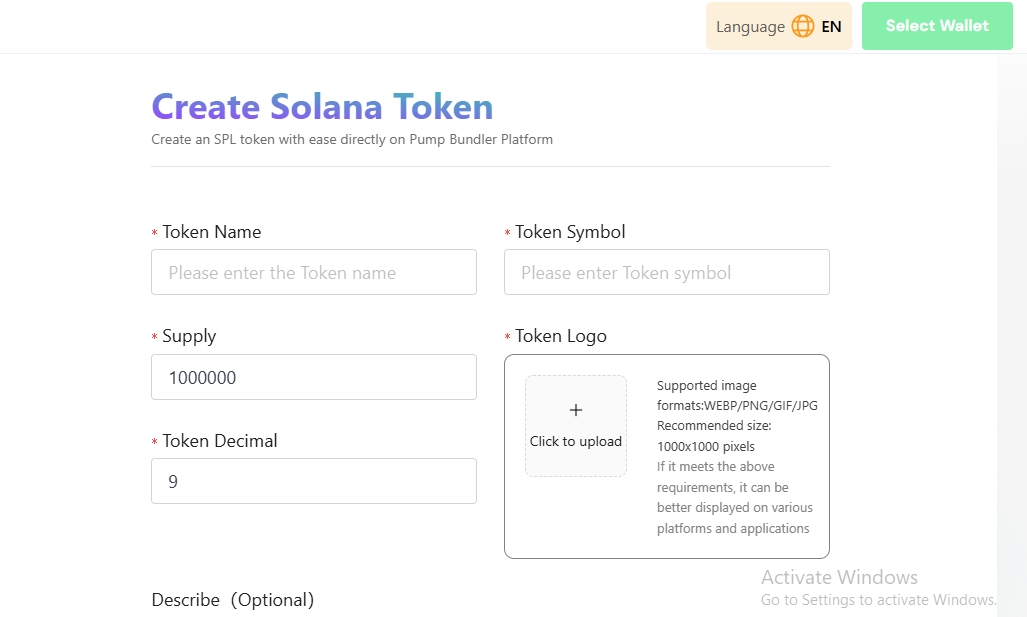The height and width of the screenshot is (617, 1027).
Task: Click the Token Name label
Action: (x=211, y=232)
